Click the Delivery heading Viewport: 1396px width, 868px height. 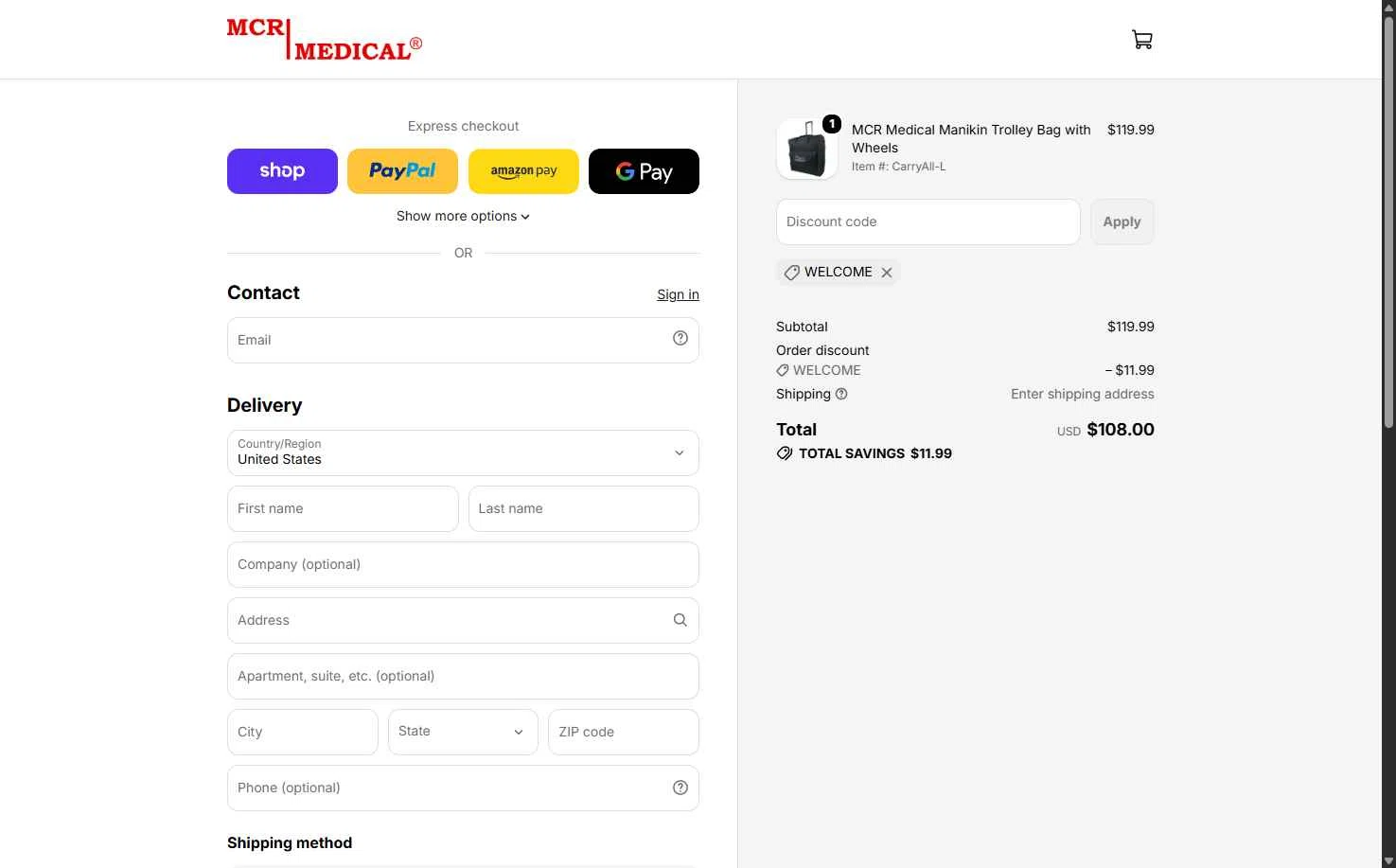pos(265,405)
